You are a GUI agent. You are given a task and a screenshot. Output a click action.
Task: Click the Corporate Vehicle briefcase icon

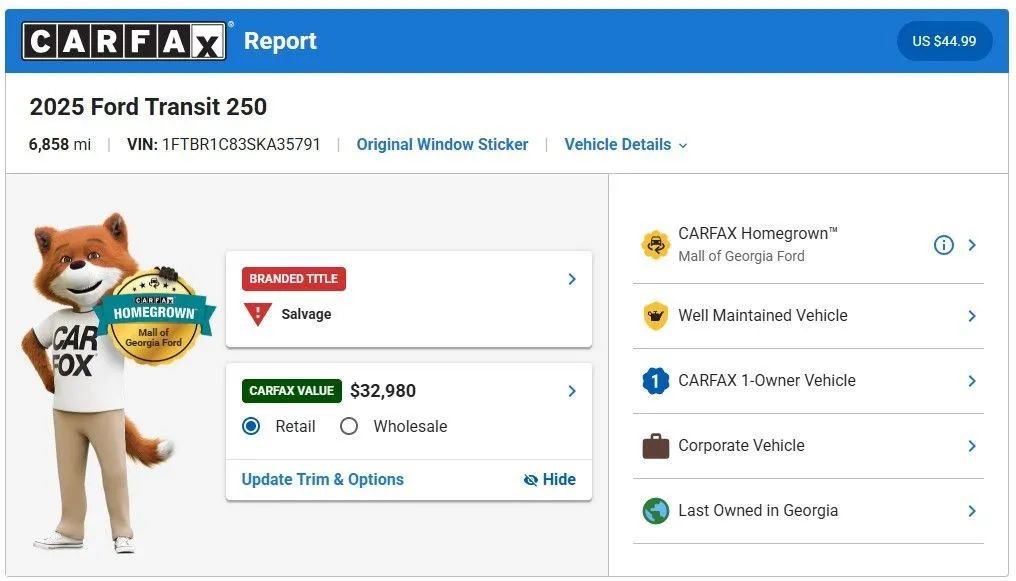pyautogui.click(x=655, y=446)
